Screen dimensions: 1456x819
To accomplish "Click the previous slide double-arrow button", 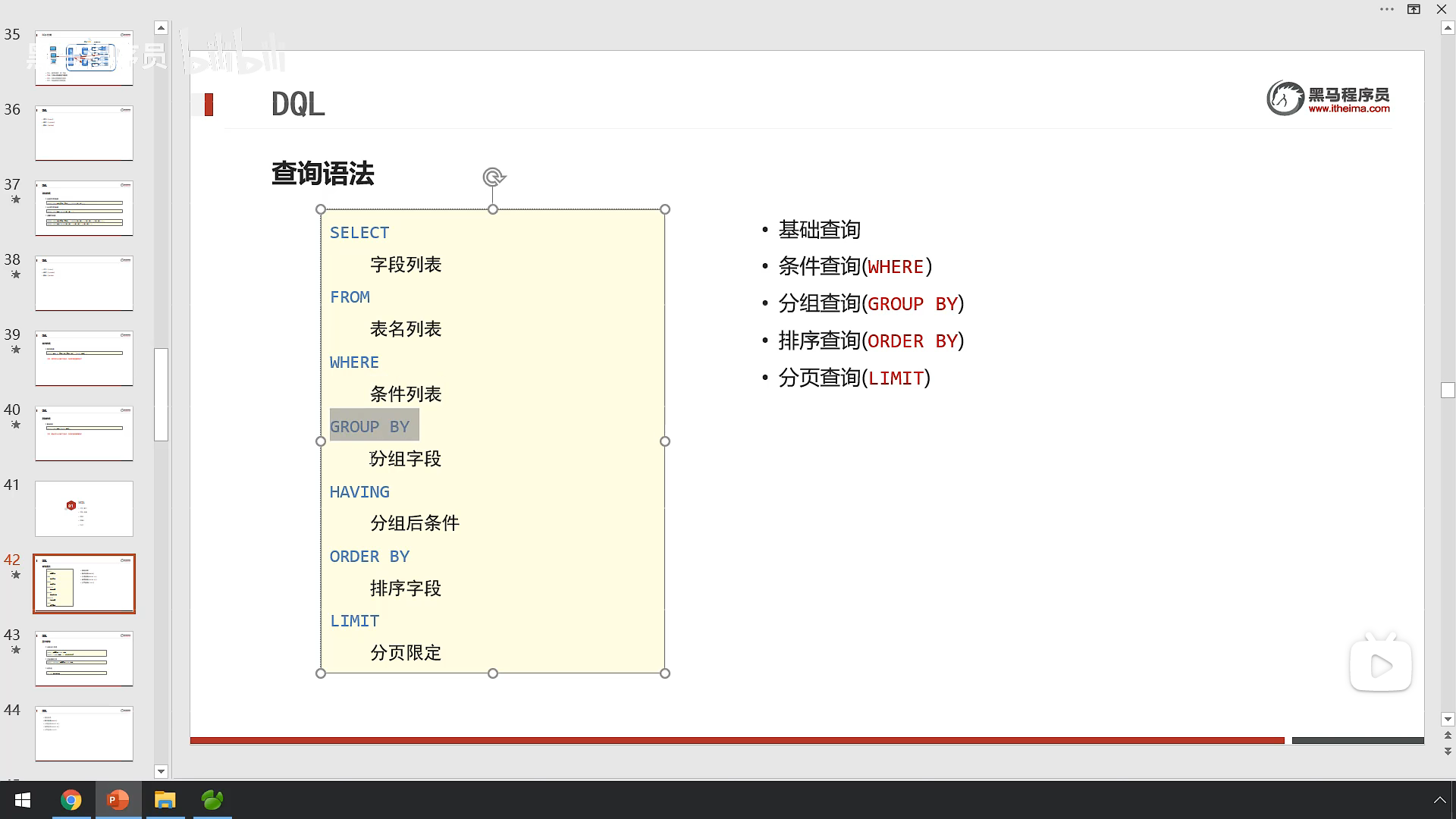I will click(1448, 736).
